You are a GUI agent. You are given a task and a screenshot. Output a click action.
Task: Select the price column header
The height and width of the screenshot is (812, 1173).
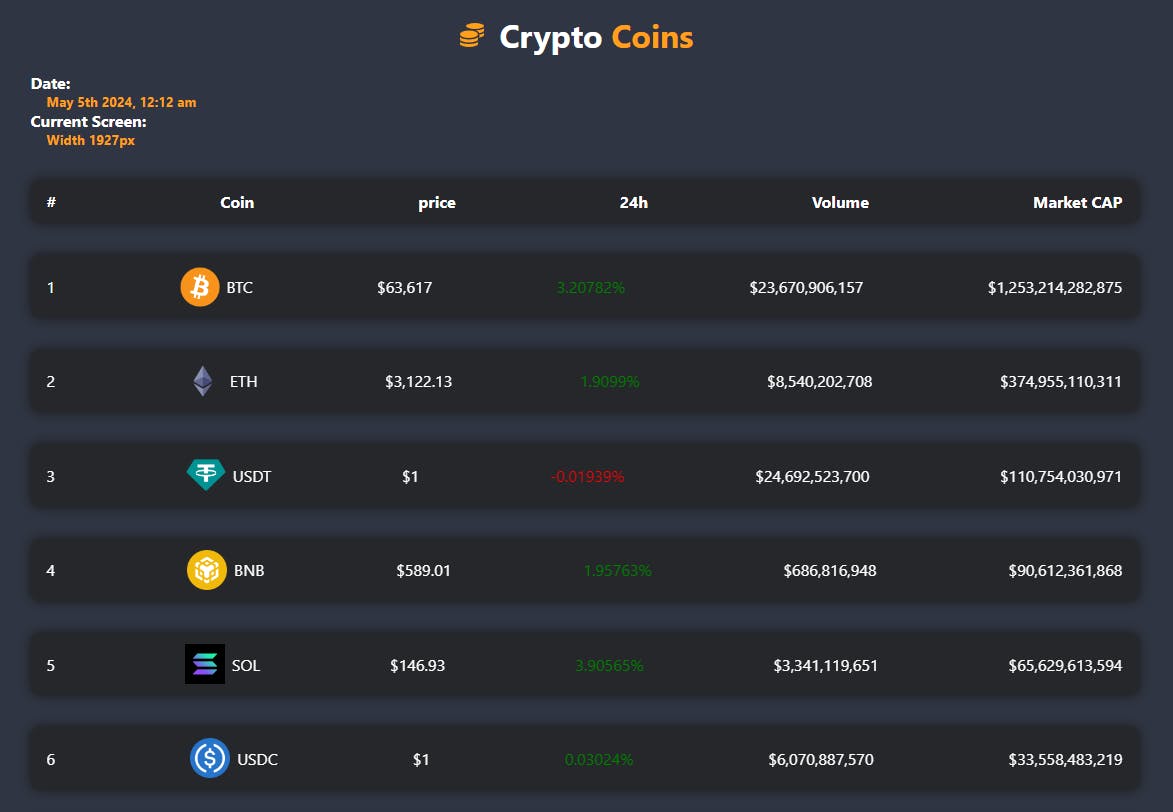437,203
